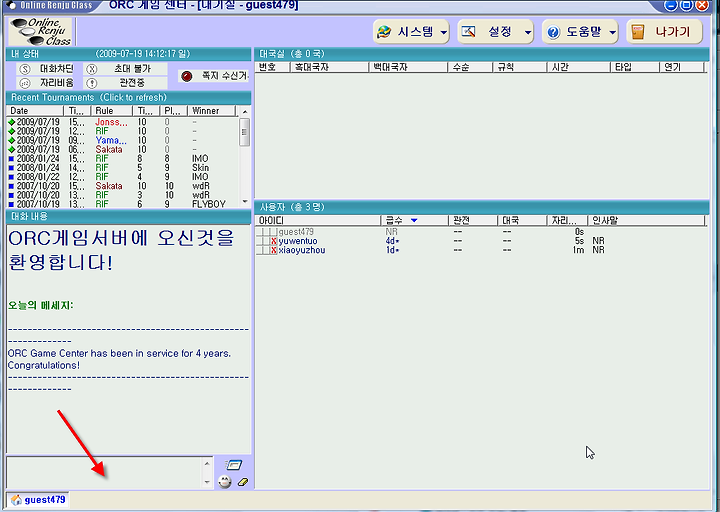Image resolution: width=720 pixels, height=512 pixels.
Task: Click the 나가기 exit button
Action: tap(664, 32)
